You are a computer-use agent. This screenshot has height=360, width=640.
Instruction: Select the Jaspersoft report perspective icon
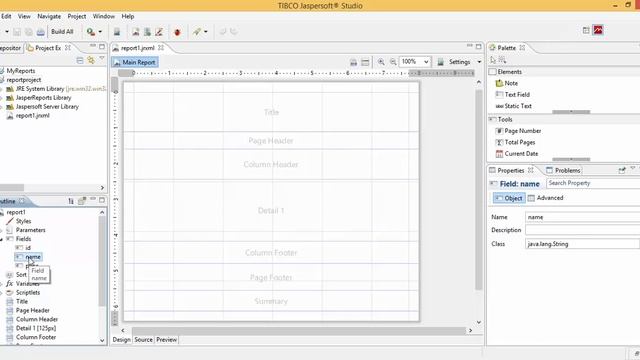click(598, 30)
